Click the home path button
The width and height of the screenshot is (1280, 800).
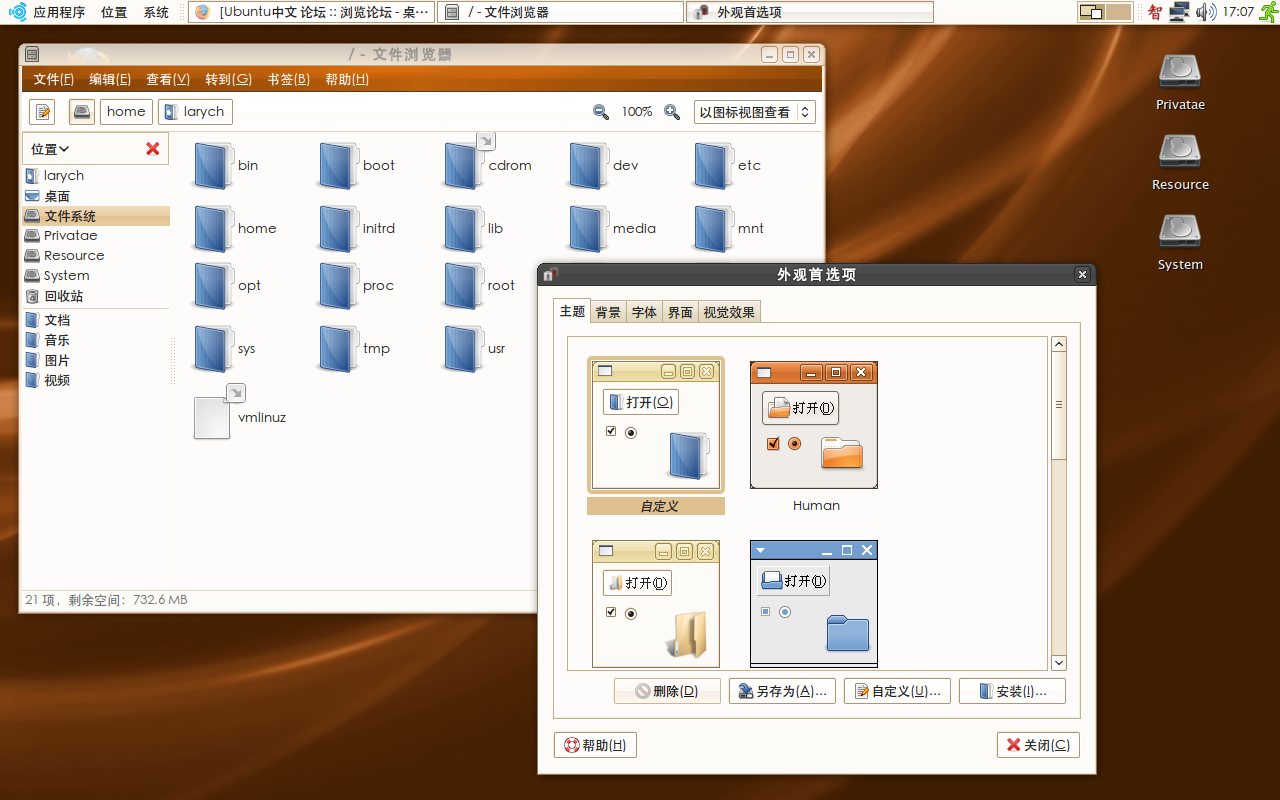pos(126,112)
